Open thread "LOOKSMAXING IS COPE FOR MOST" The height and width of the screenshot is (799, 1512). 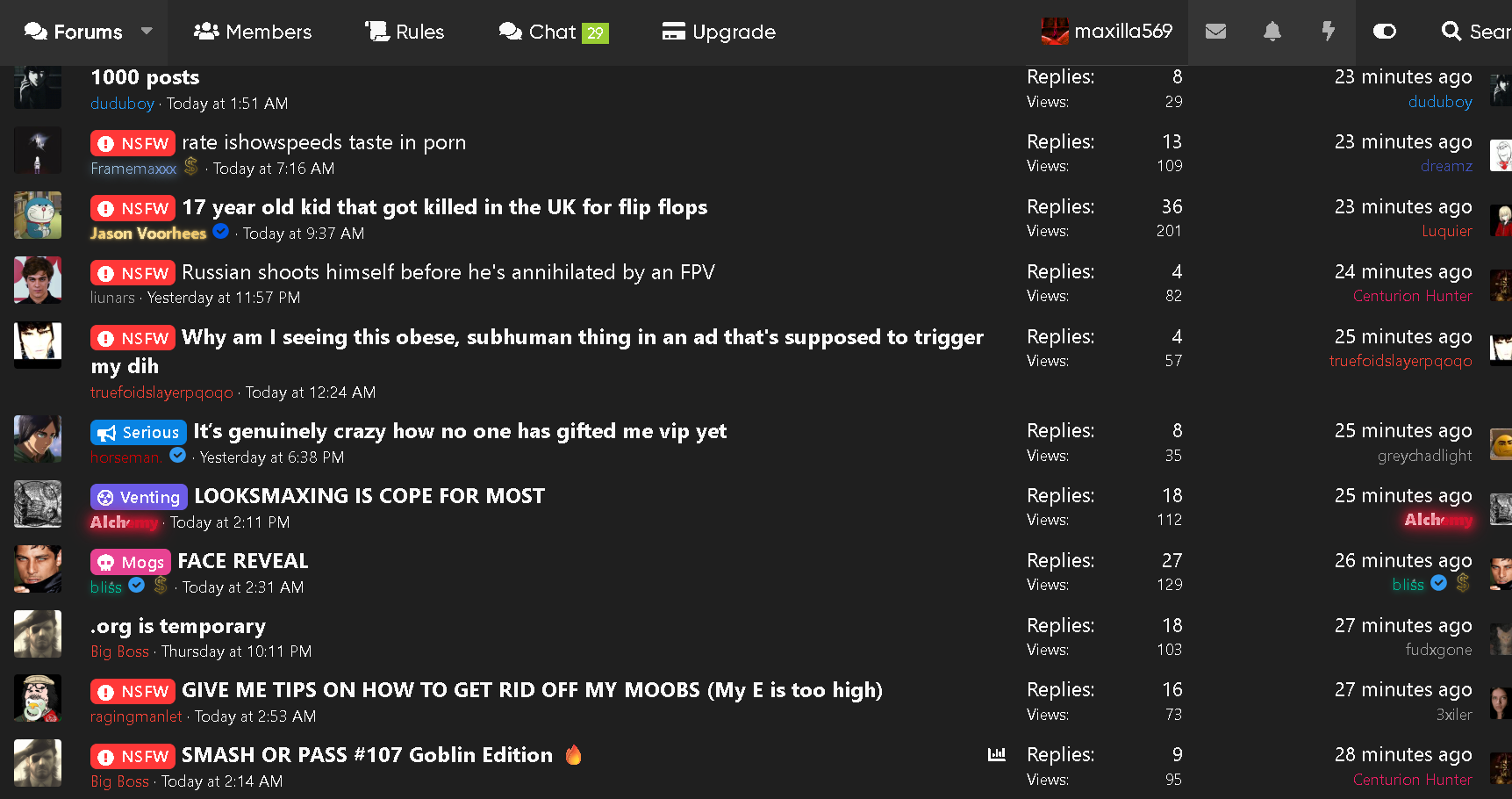(x=369, y=496)
